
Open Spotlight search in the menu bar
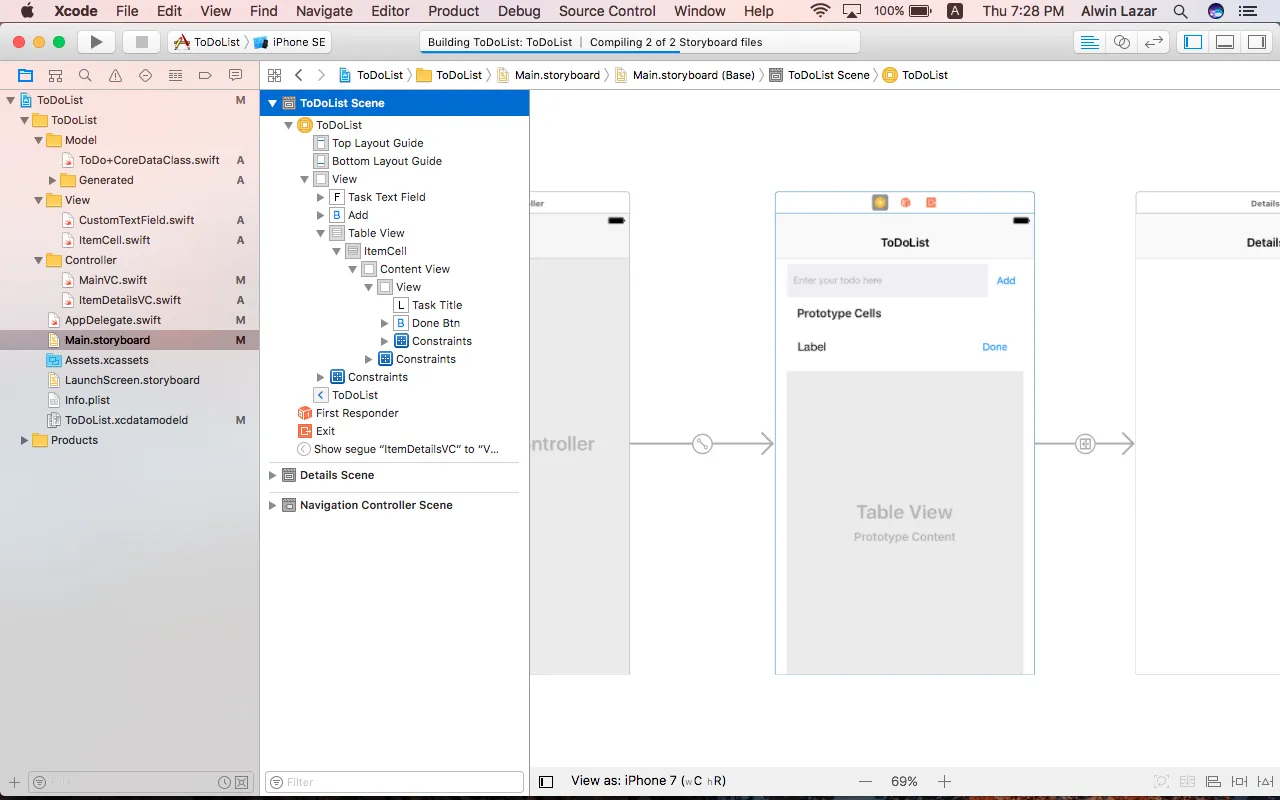(1181, 11)
